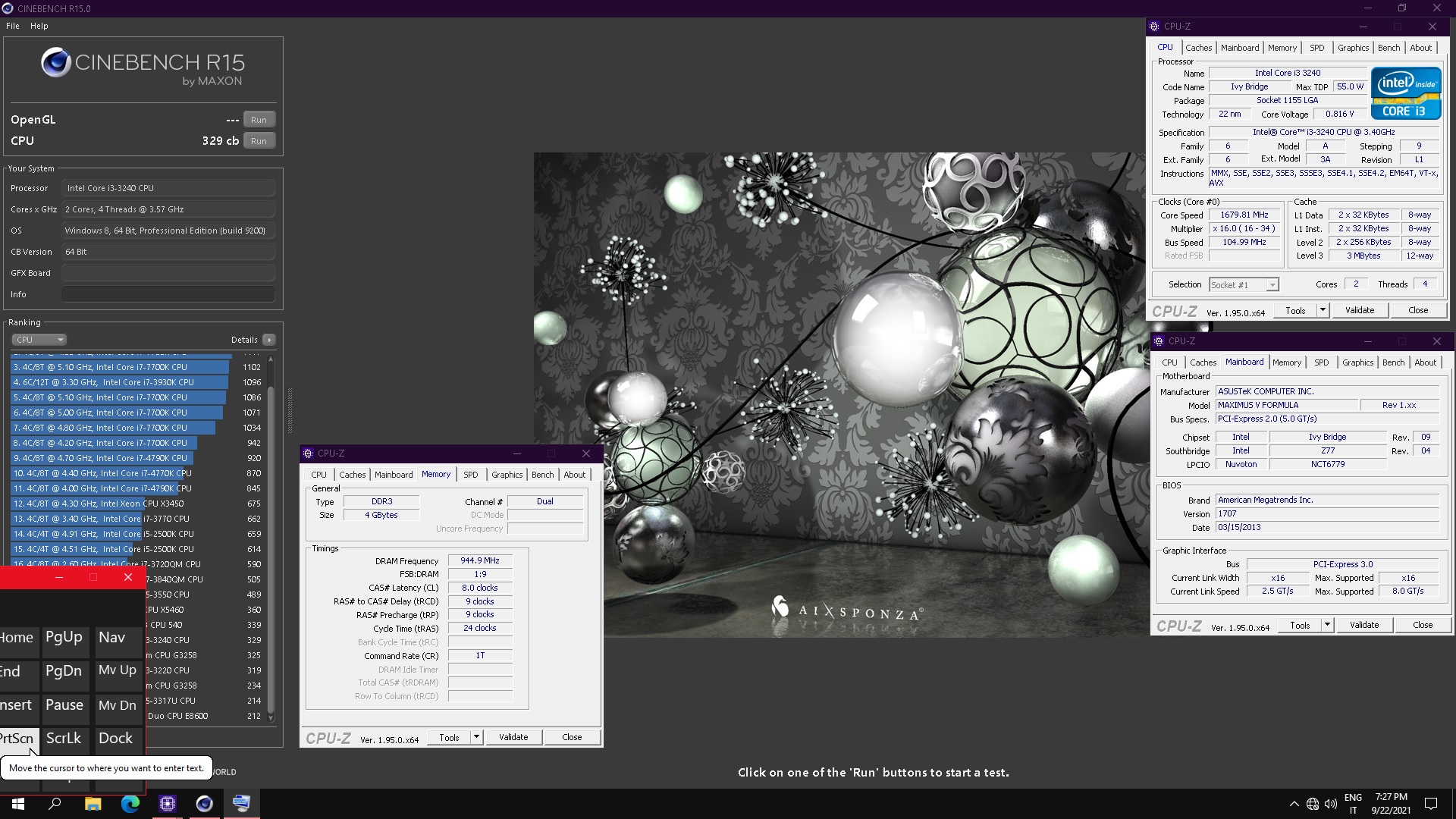
Task: Click the CPU-Z title icon of Memory window
Action: (x=308, y=453)
